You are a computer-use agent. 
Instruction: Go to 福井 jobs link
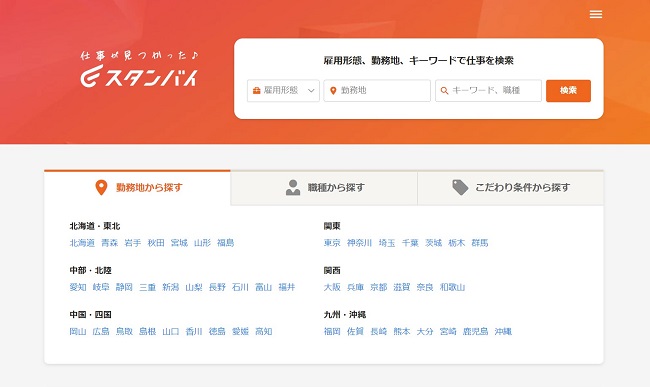point(287,287)
